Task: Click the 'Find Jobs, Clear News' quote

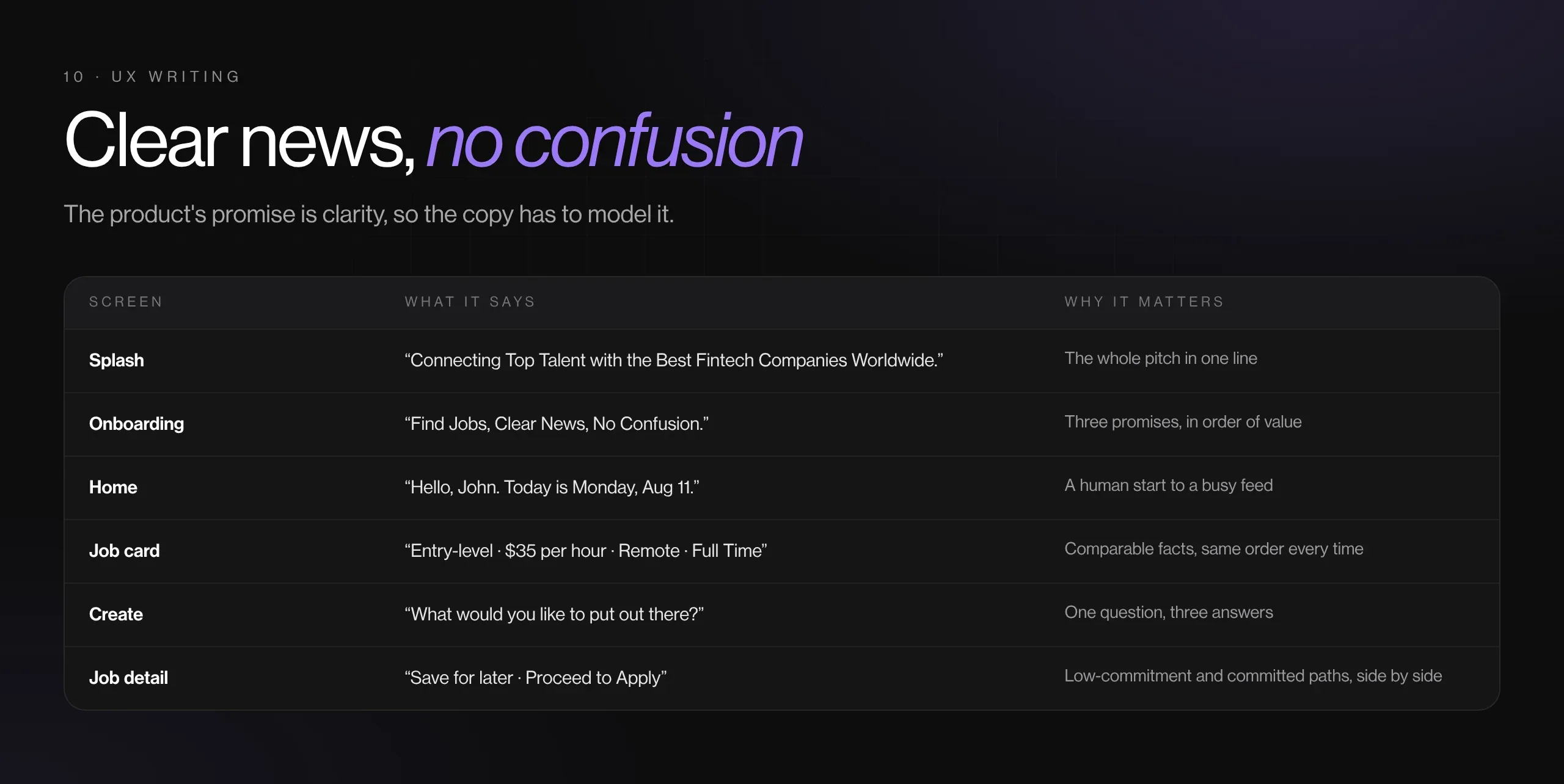Action: tap(557, 424)
